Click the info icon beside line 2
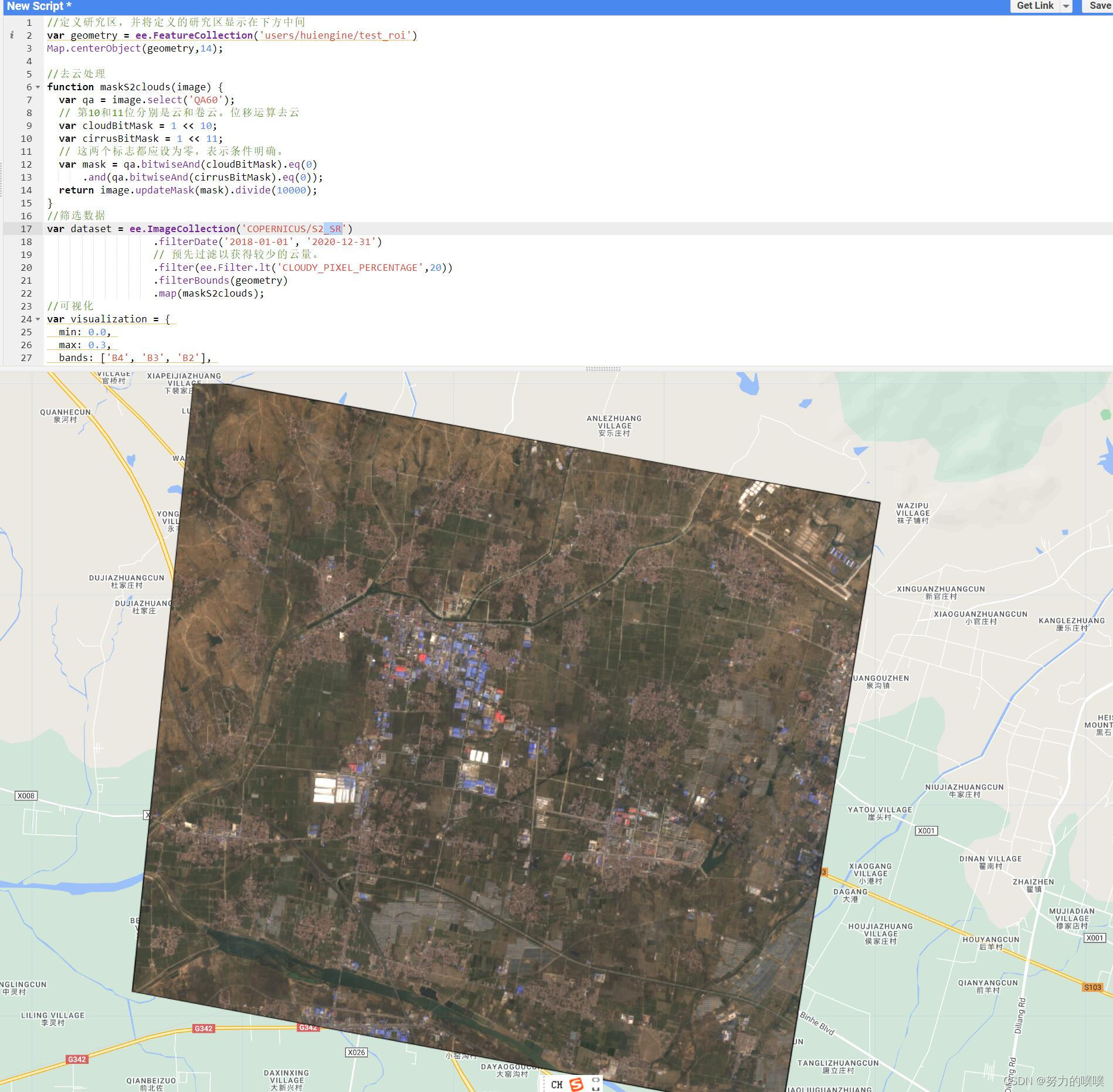Viewport: 1113px width, 1092px height. pos(12,36)
